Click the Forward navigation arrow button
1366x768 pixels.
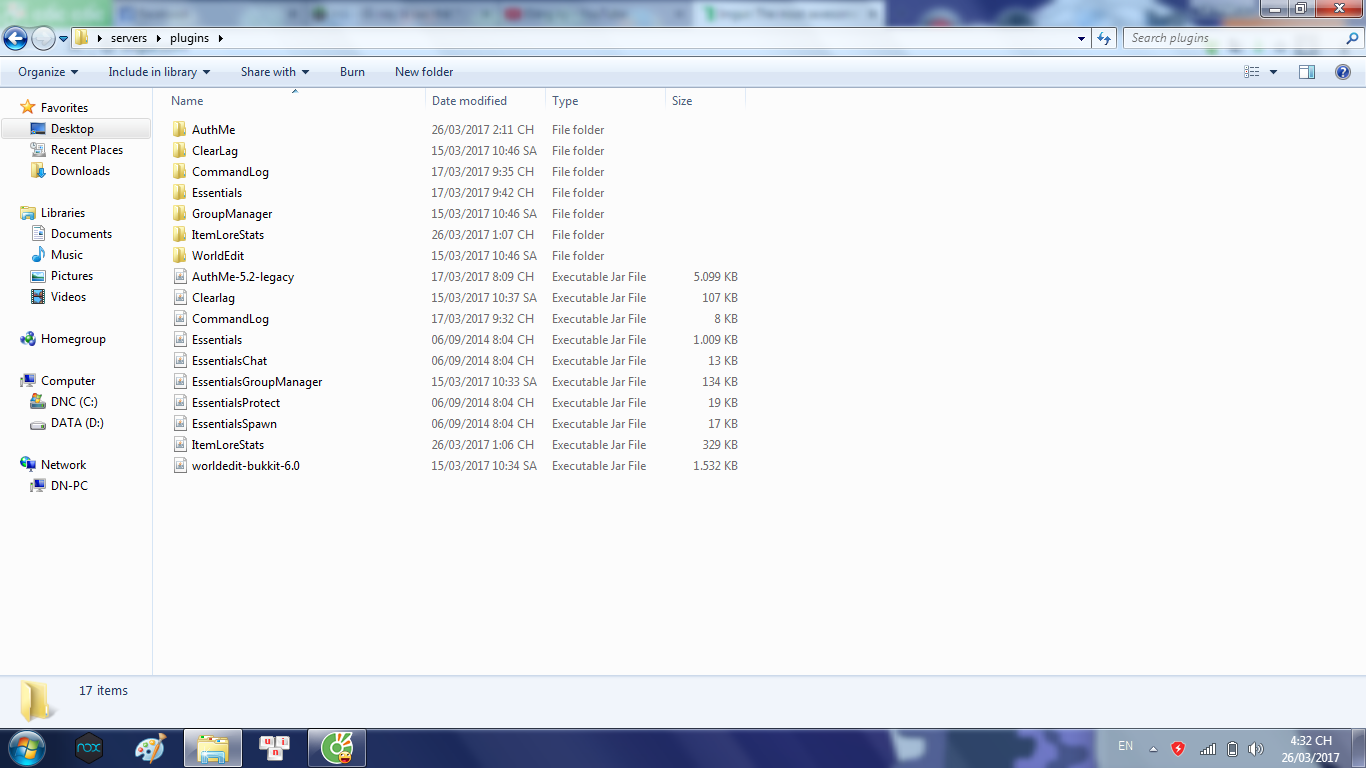click(x=43, y=38)
